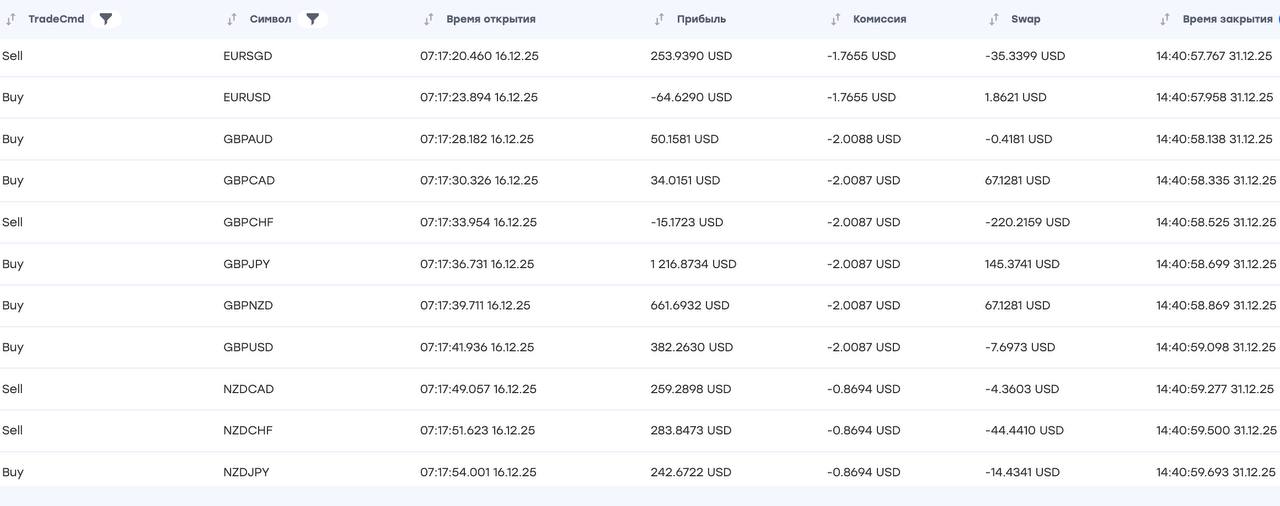Click the Swap column header label
1280x506 pixels.
coord(1025,19)
